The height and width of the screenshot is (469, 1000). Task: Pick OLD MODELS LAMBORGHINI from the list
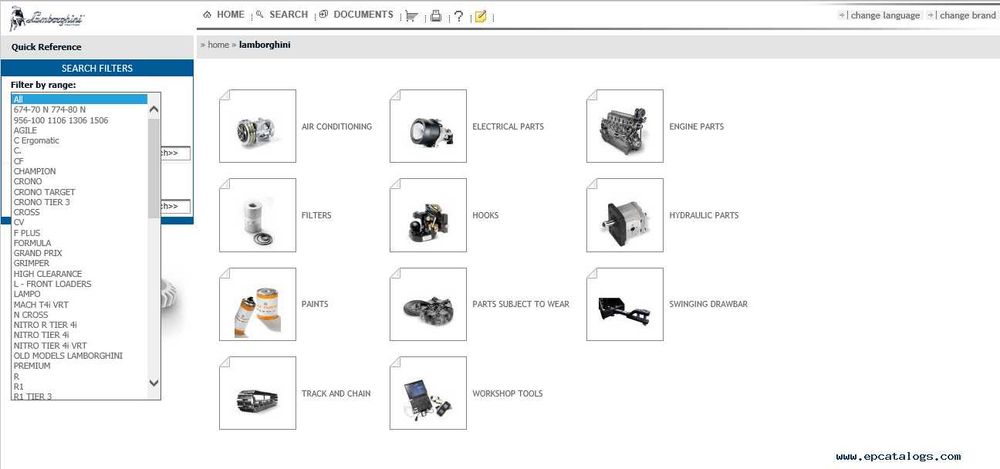pyautogui.click(x=80, y=355)
